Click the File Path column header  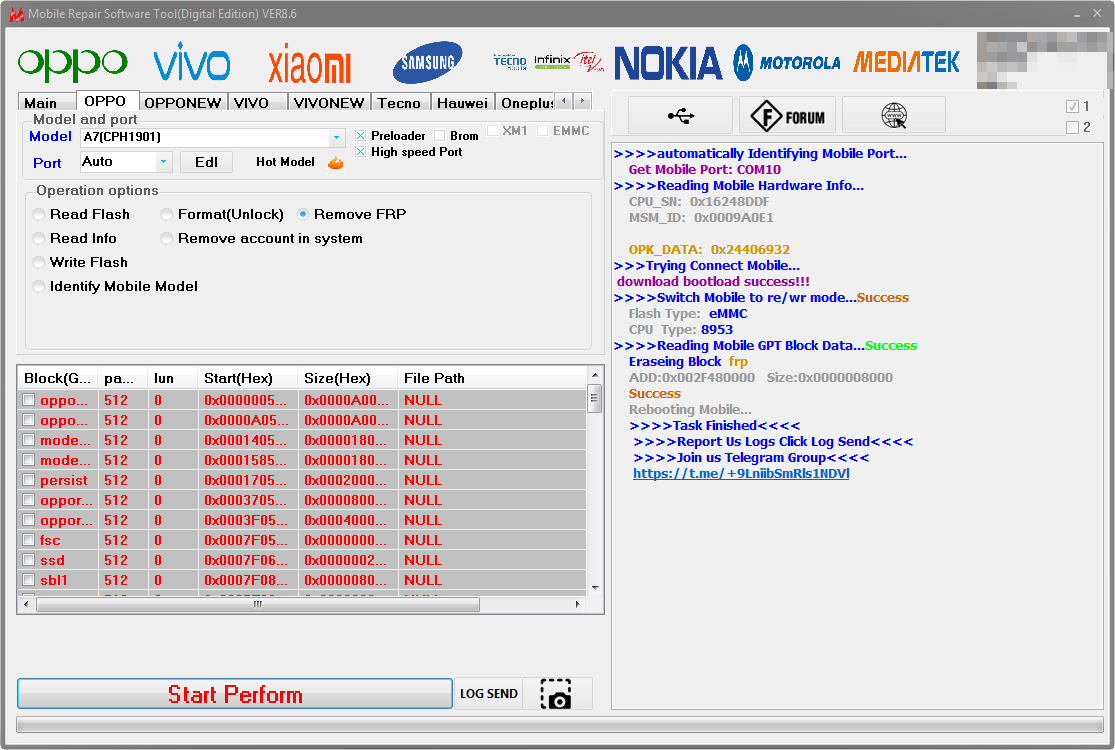[x=492, y=378]
